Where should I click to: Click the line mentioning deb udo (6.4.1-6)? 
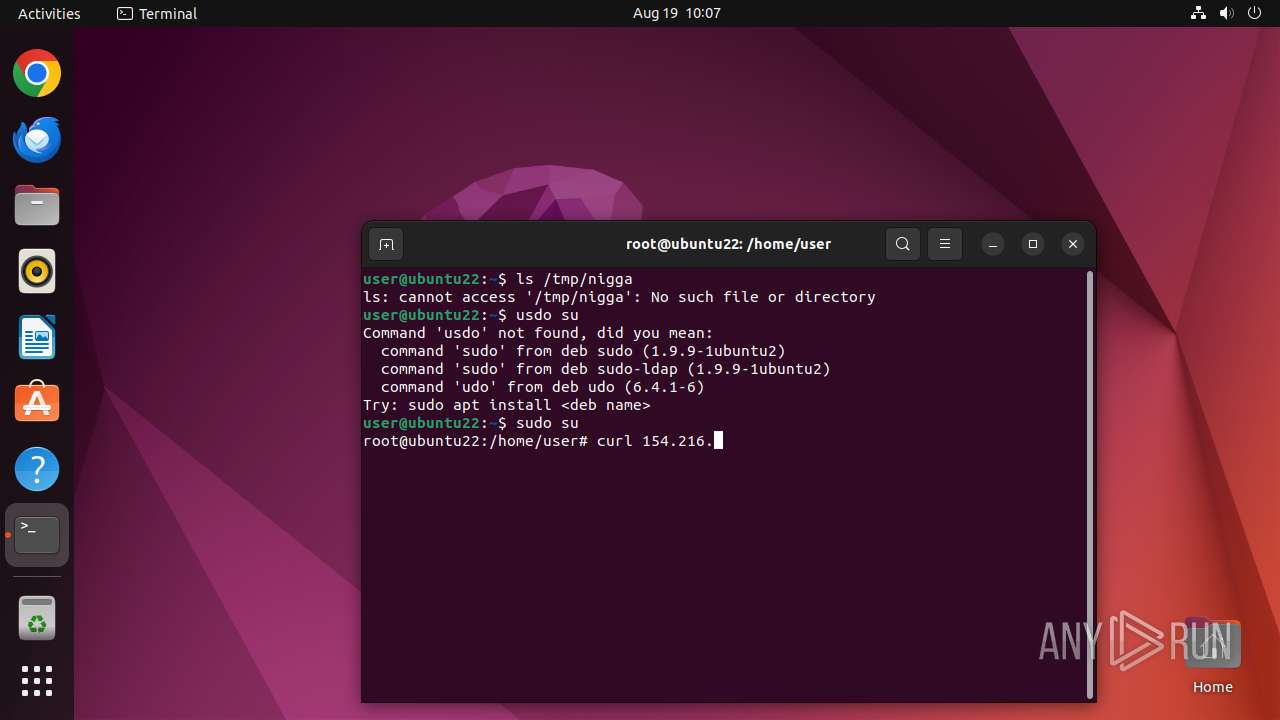point(543,387)
